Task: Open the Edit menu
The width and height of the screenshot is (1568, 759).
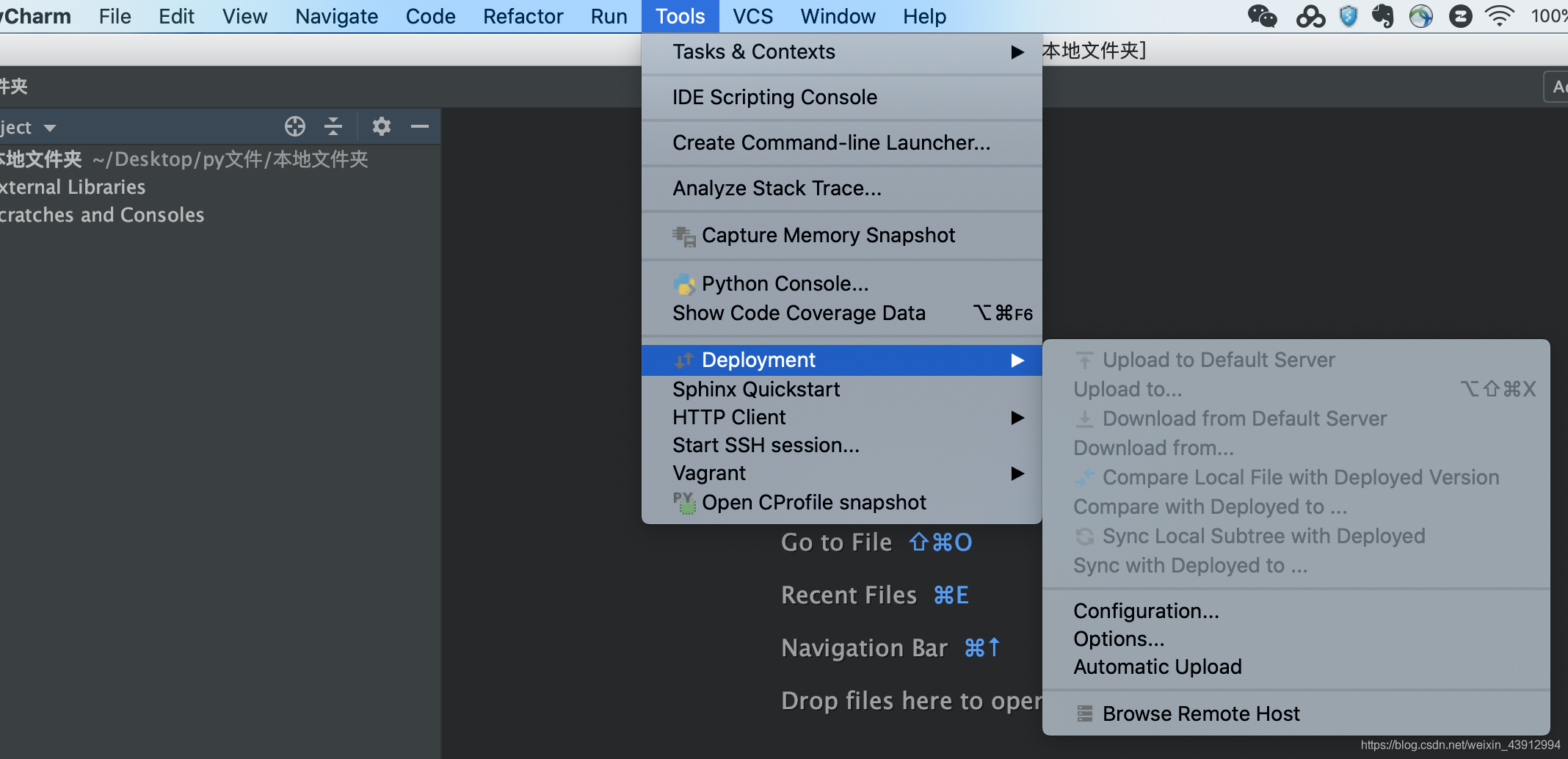Action: coord(176,16)
